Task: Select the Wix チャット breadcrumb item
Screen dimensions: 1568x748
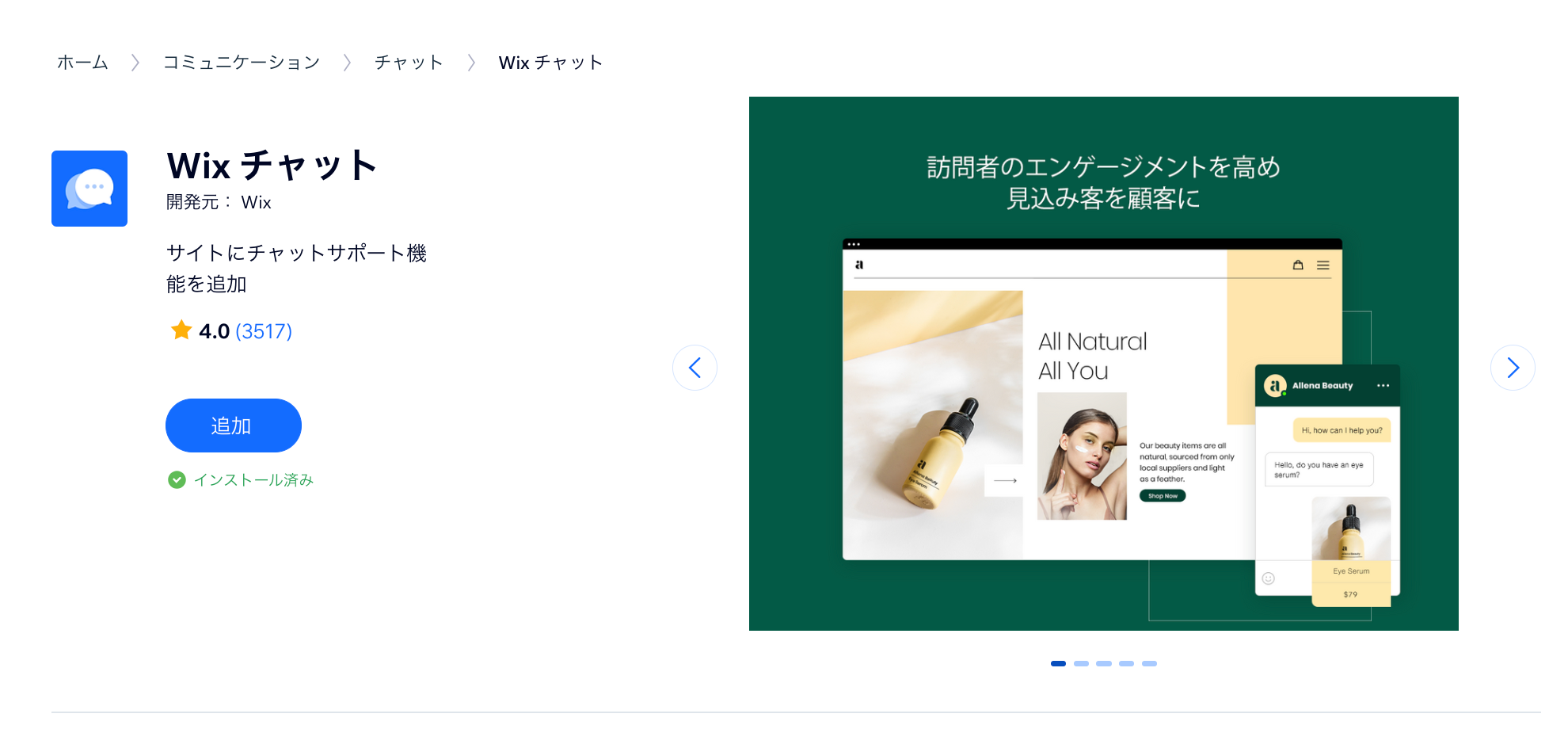Action: [x=550, y=63]
